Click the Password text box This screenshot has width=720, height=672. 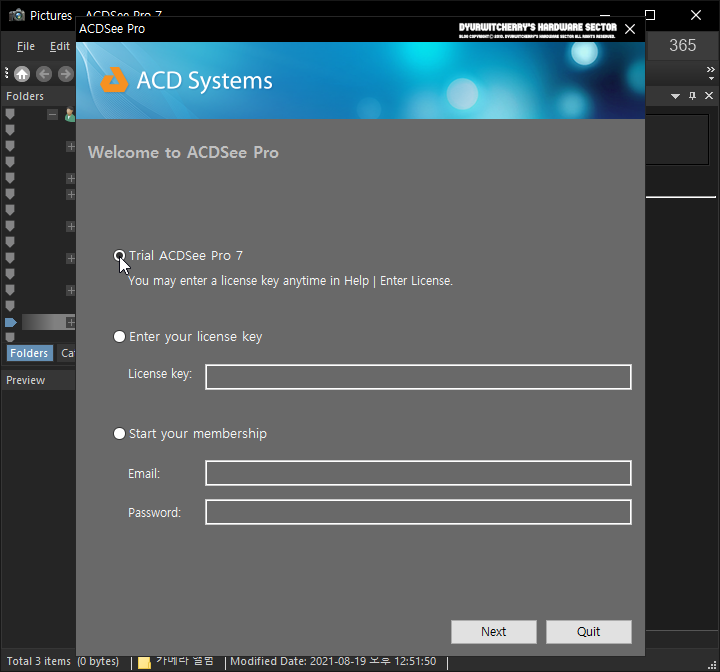point(418,512)
